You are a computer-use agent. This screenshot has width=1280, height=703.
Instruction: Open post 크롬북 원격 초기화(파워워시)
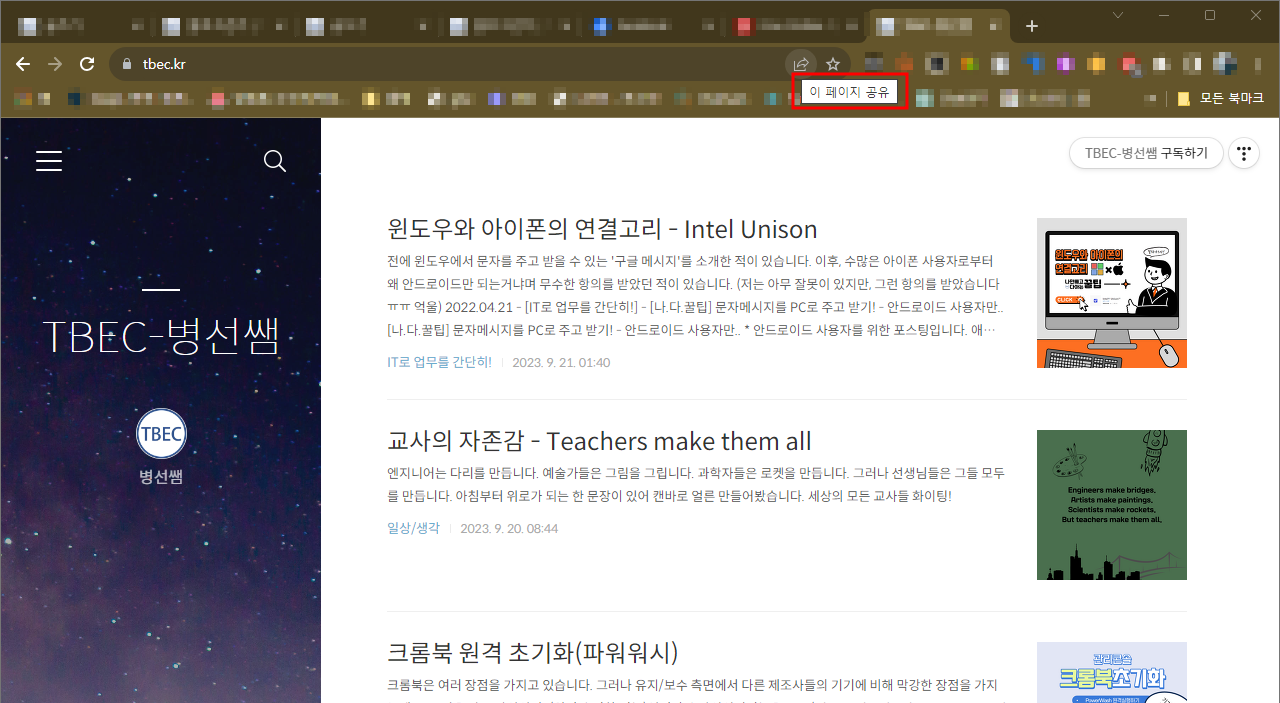tap(533, 653)
